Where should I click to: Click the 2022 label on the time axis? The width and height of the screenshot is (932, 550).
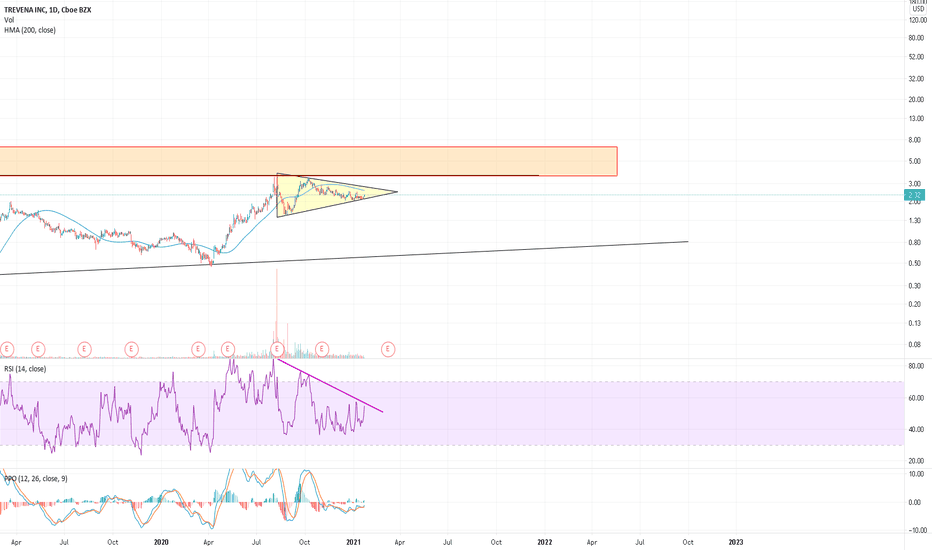(544, 542)
